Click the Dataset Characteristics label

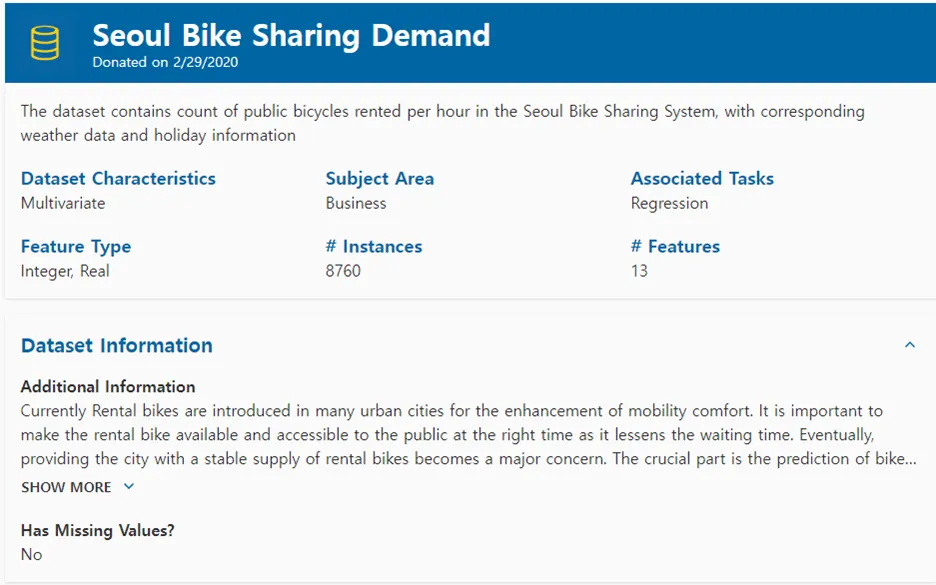tap(118, 179)
